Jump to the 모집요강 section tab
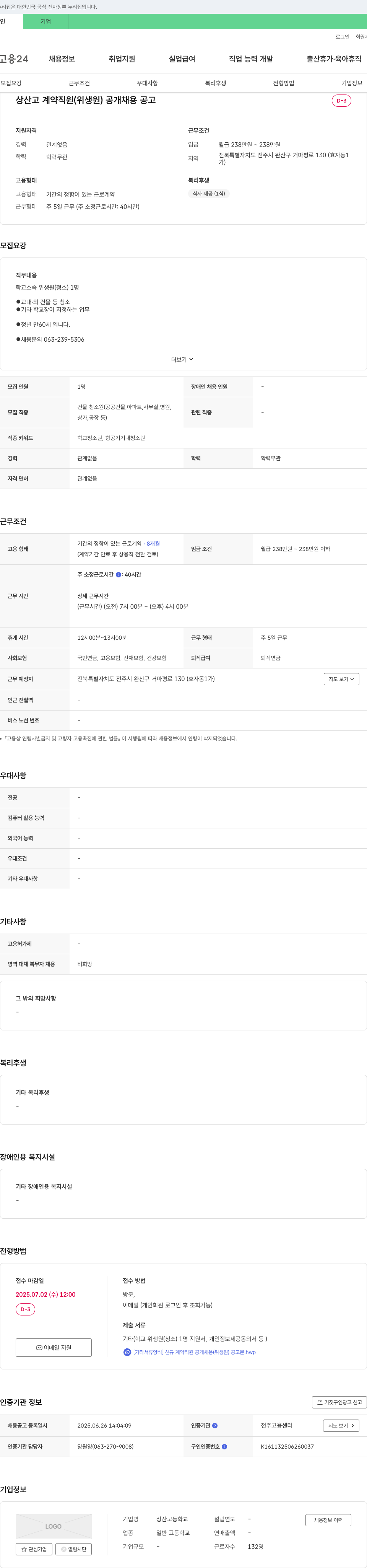Screen dimensions: 367x1568 click(11, 83)
